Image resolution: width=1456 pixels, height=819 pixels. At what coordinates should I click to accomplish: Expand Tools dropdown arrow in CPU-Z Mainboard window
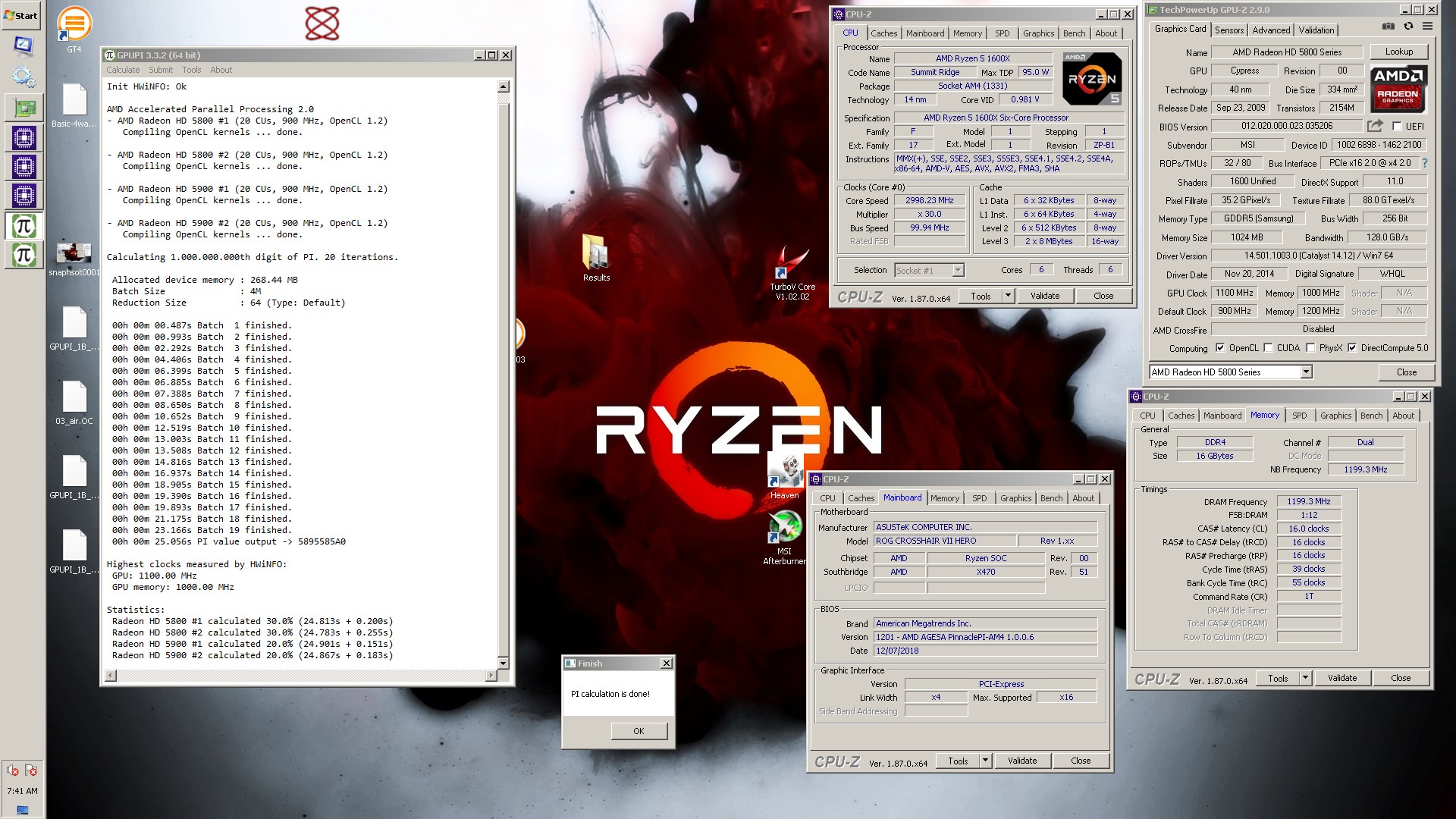tap(985, 761)
